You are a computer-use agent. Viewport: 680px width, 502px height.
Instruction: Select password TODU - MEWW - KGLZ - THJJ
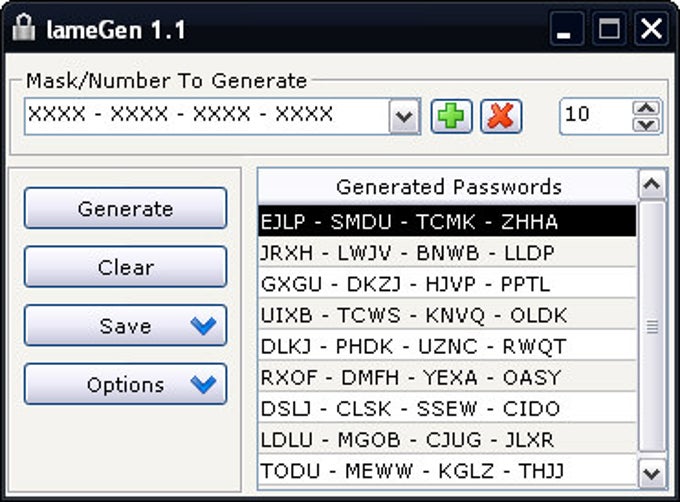coord(448,471)
